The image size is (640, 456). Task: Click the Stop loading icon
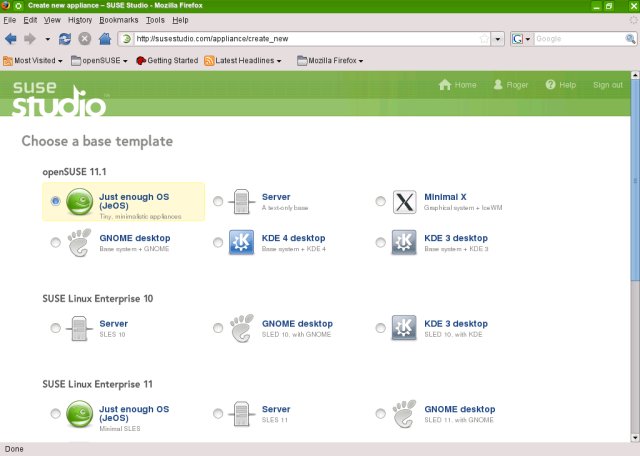click(84, 39)
